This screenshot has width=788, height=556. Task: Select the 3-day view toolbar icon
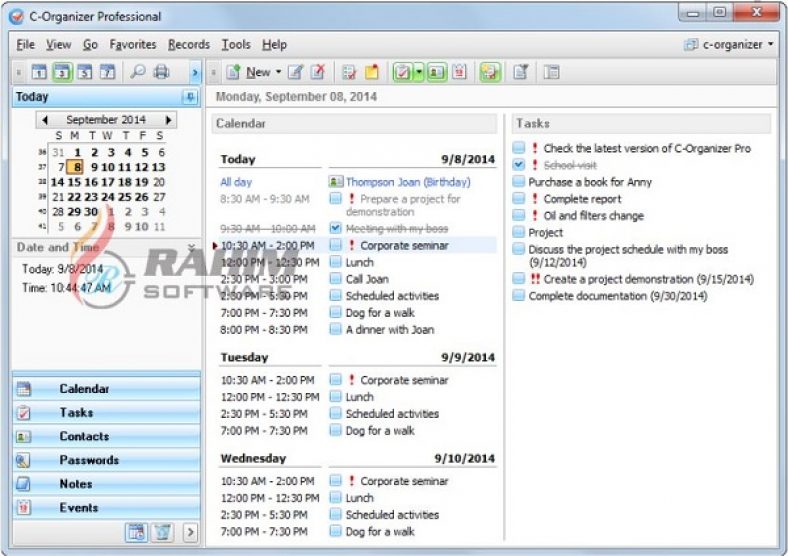(62, 72)
